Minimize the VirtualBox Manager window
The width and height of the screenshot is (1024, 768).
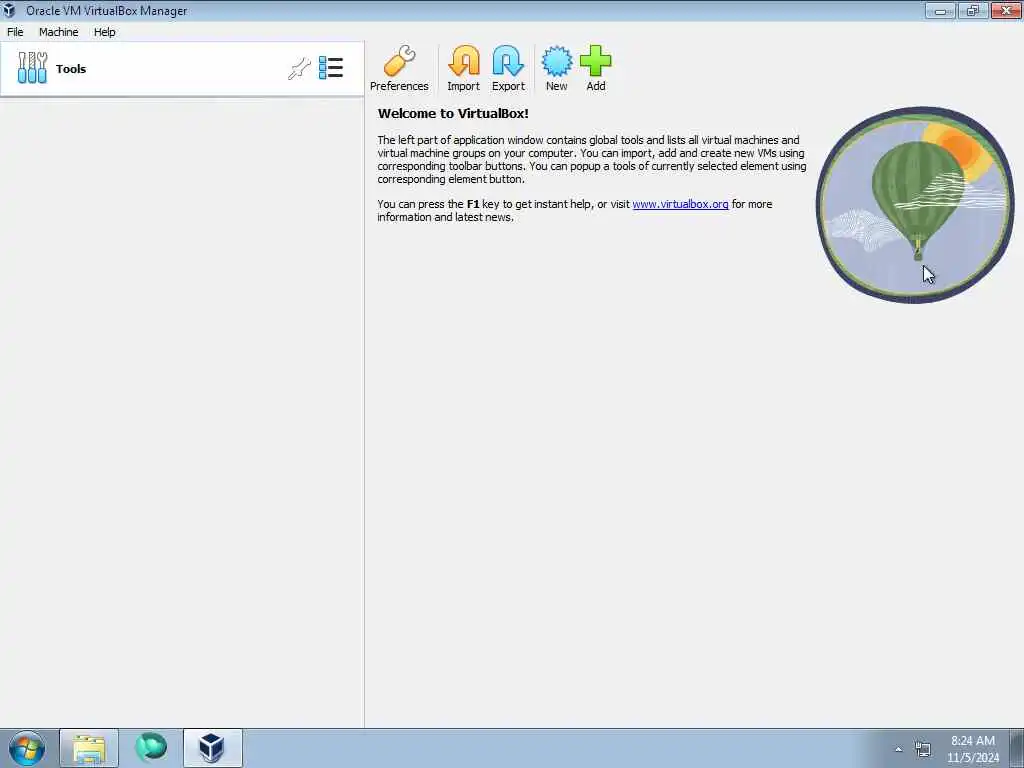click(940, 10)
